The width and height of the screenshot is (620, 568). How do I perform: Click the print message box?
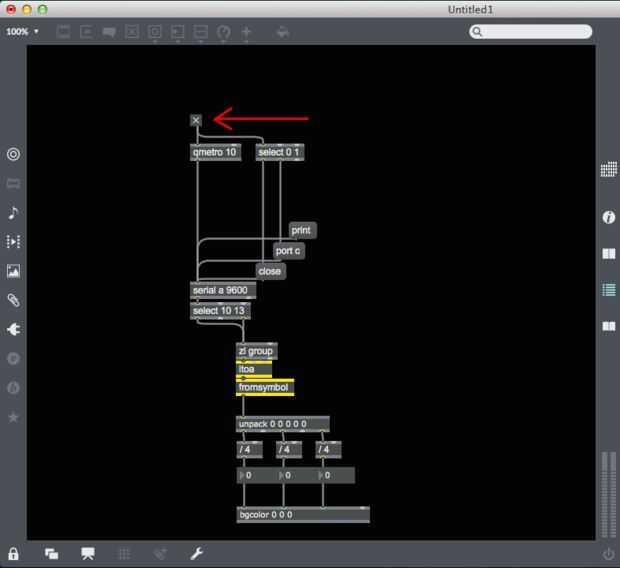302,230
